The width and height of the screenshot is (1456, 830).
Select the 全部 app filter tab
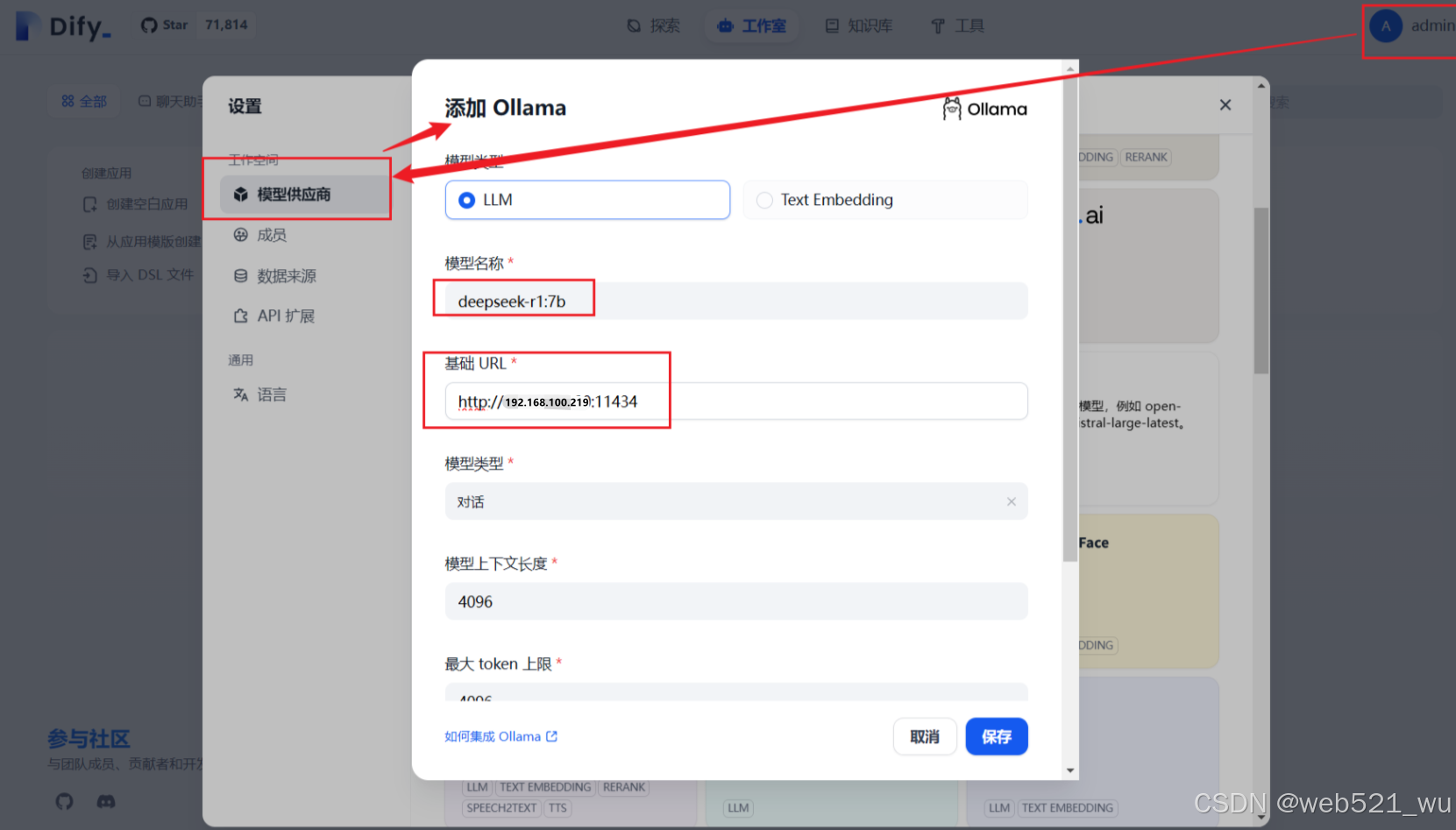click(x=84, y=102)
